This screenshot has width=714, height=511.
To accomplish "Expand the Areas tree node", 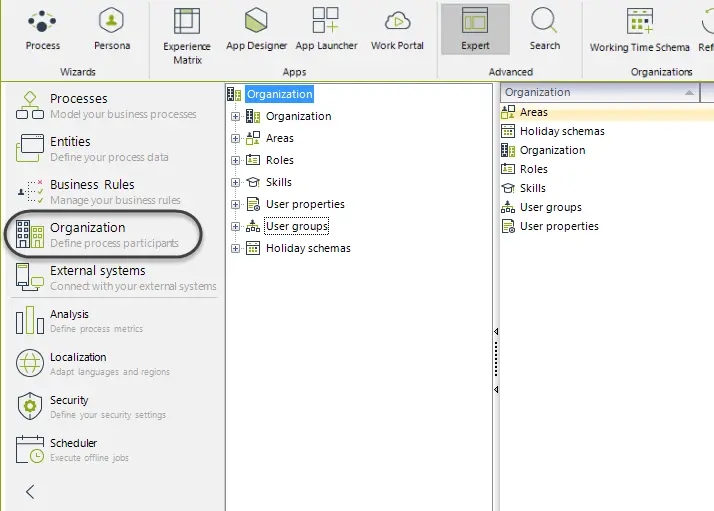I will 235,138.
